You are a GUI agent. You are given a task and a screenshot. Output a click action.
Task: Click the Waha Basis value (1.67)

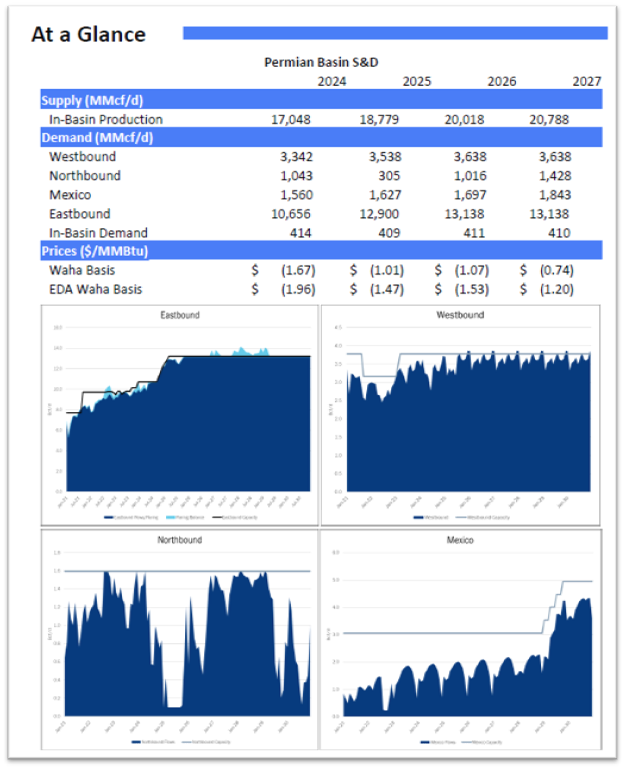[298, 270]
